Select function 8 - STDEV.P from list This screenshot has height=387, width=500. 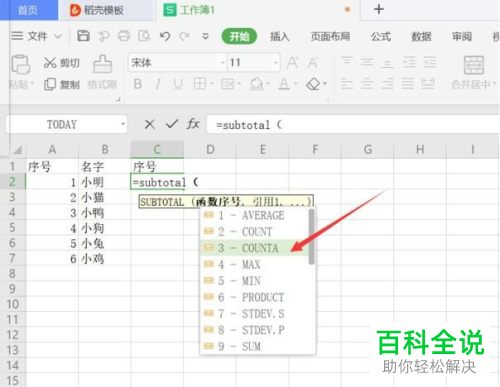(255, 330)
